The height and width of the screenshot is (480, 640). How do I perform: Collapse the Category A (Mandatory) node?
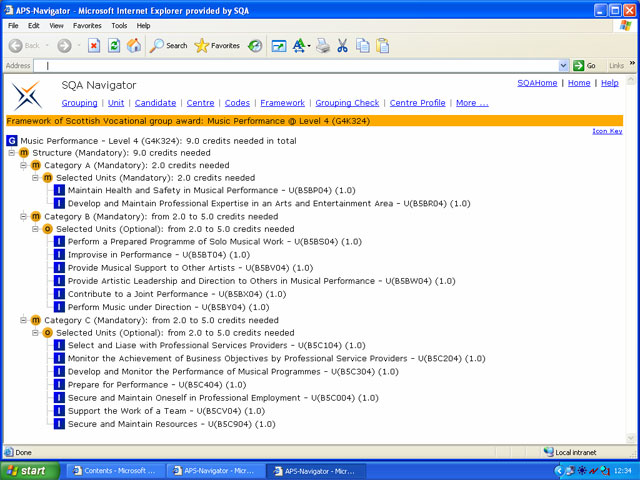24,165
